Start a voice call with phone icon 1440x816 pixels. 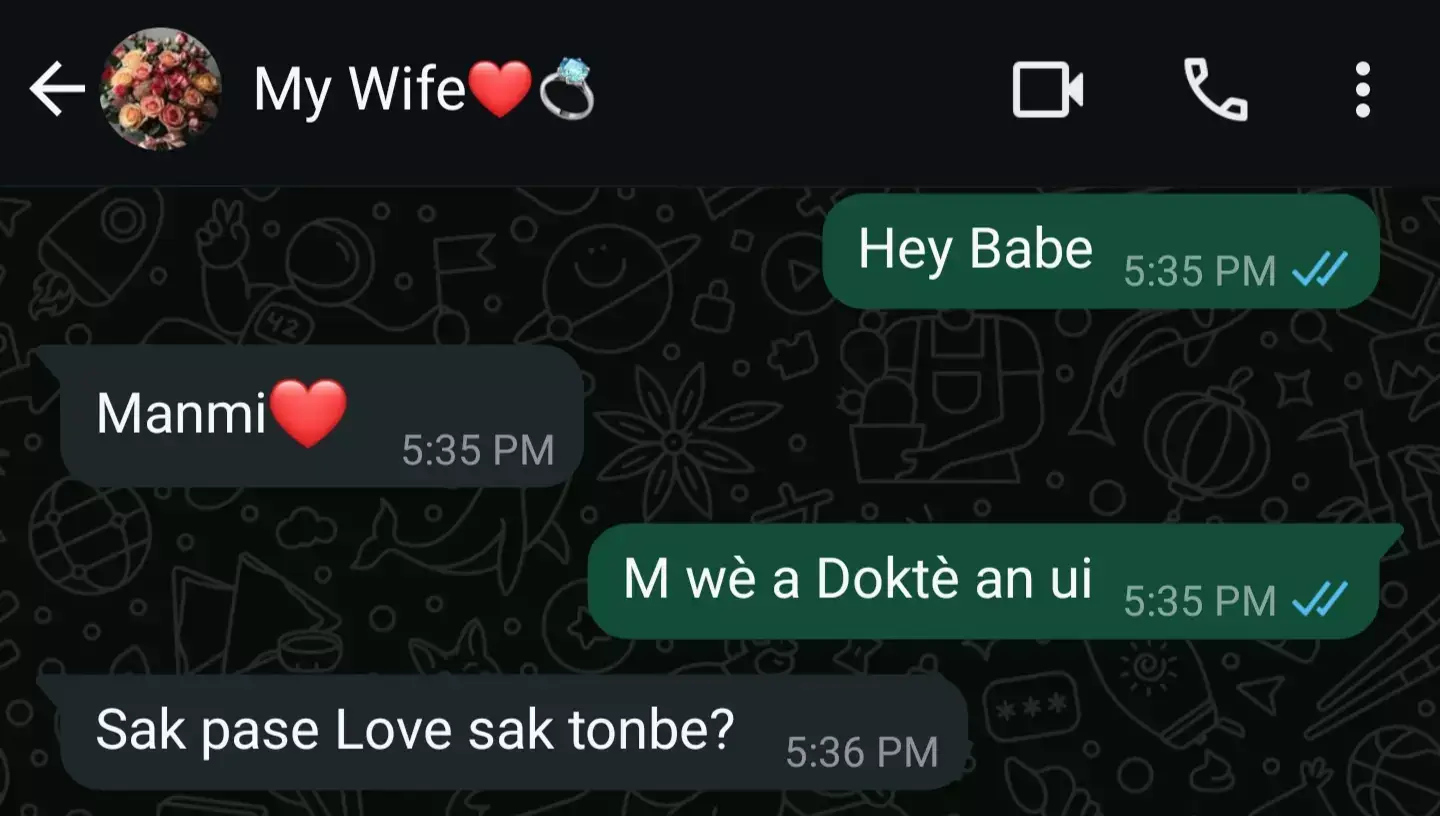[1215, 90]
